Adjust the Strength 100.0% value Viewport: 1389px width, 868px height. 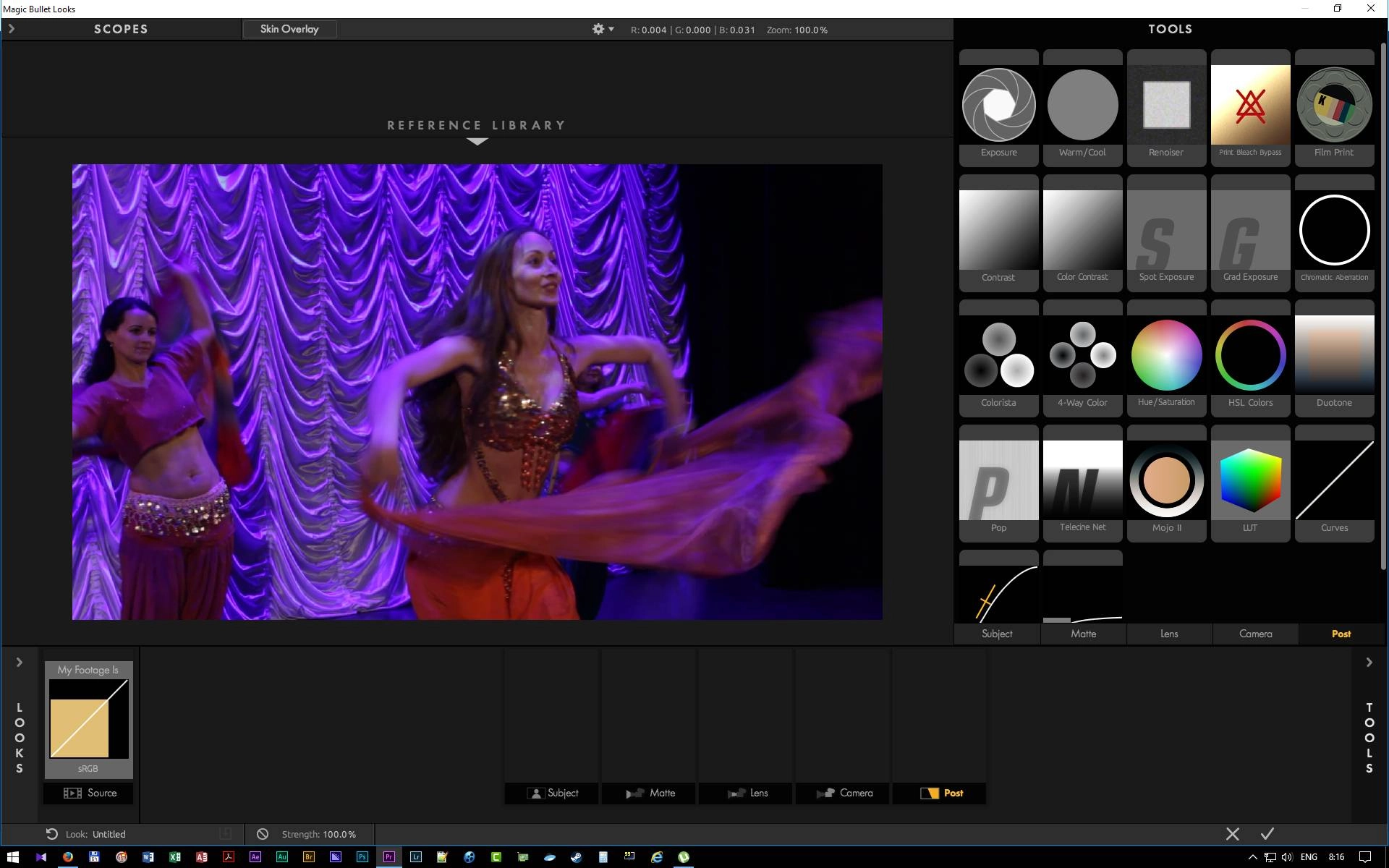[x=339, y=834]
